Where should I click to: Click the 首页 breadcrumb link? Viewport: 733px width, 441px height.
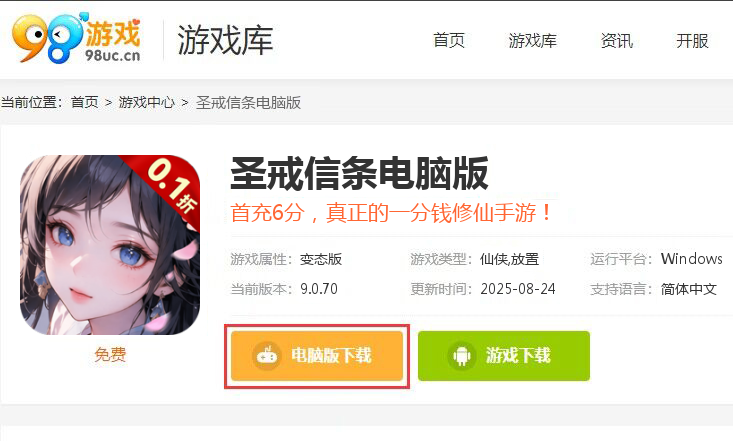85,102
